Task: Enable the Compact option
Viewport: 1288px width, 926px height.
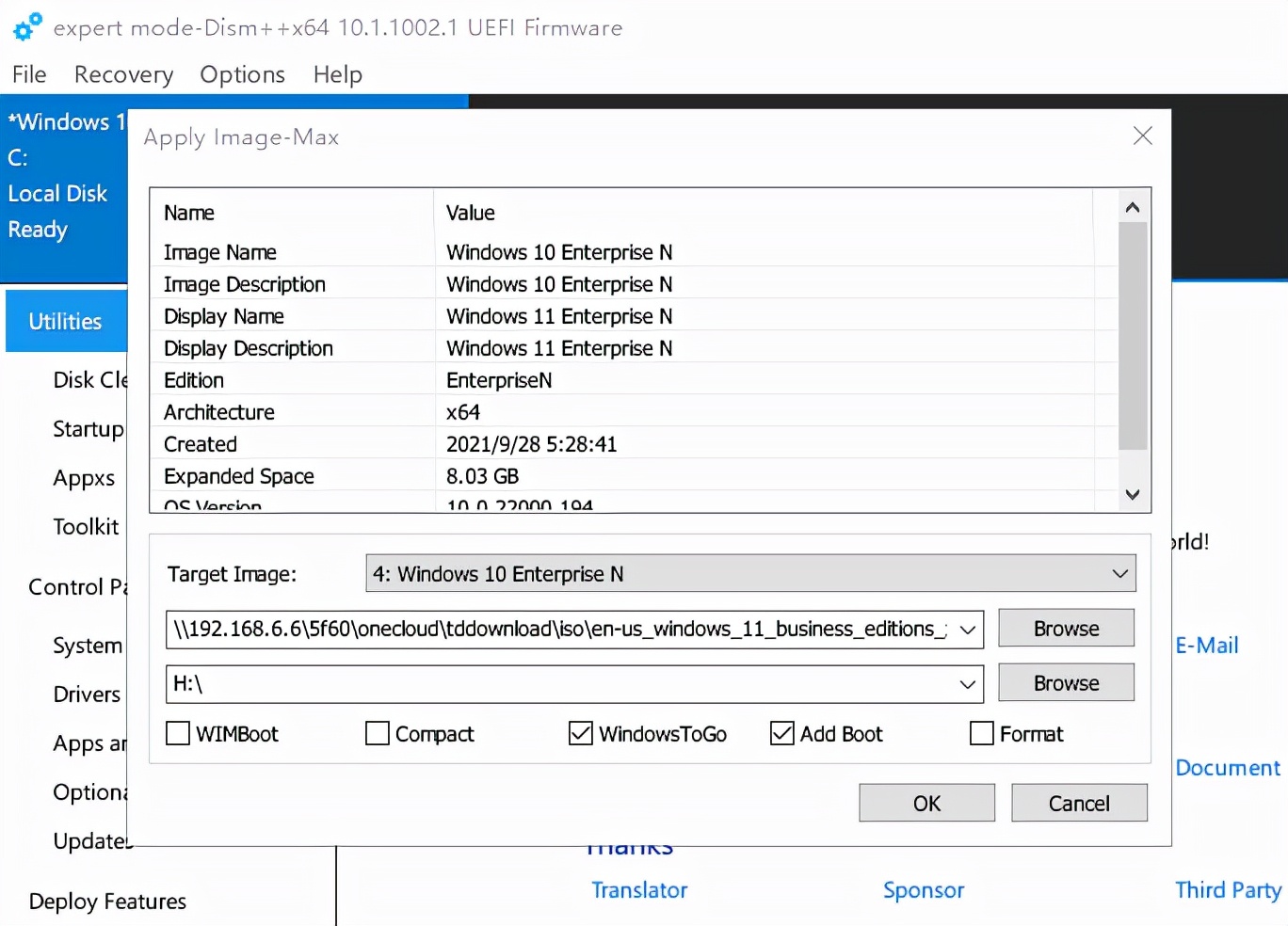Action: pos(377,733)
